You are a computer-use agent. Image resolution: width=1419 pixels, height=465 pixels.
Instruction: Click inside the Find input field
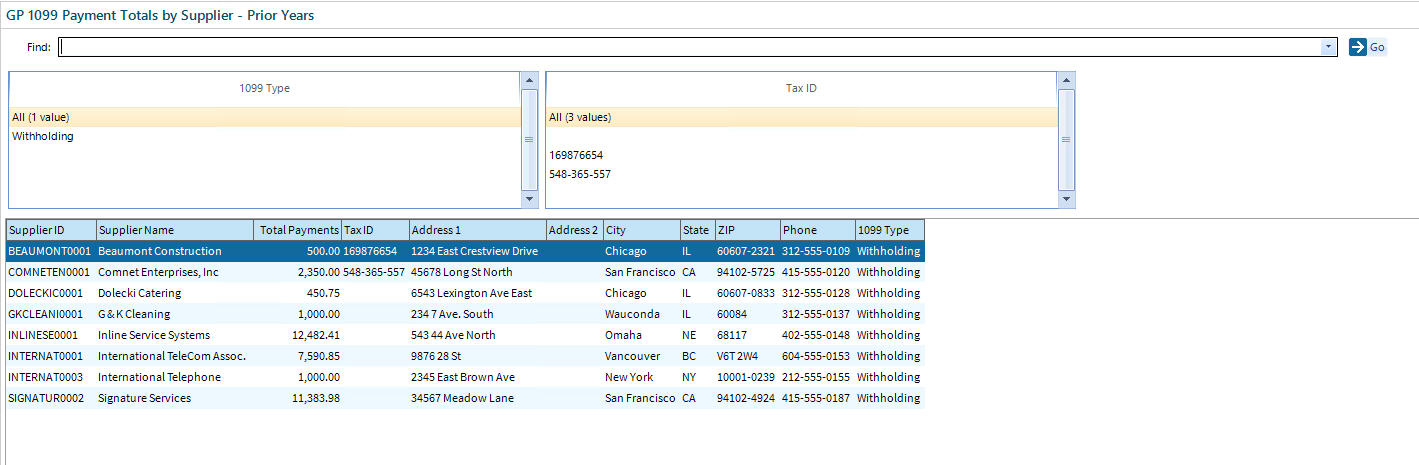(690, 47)
